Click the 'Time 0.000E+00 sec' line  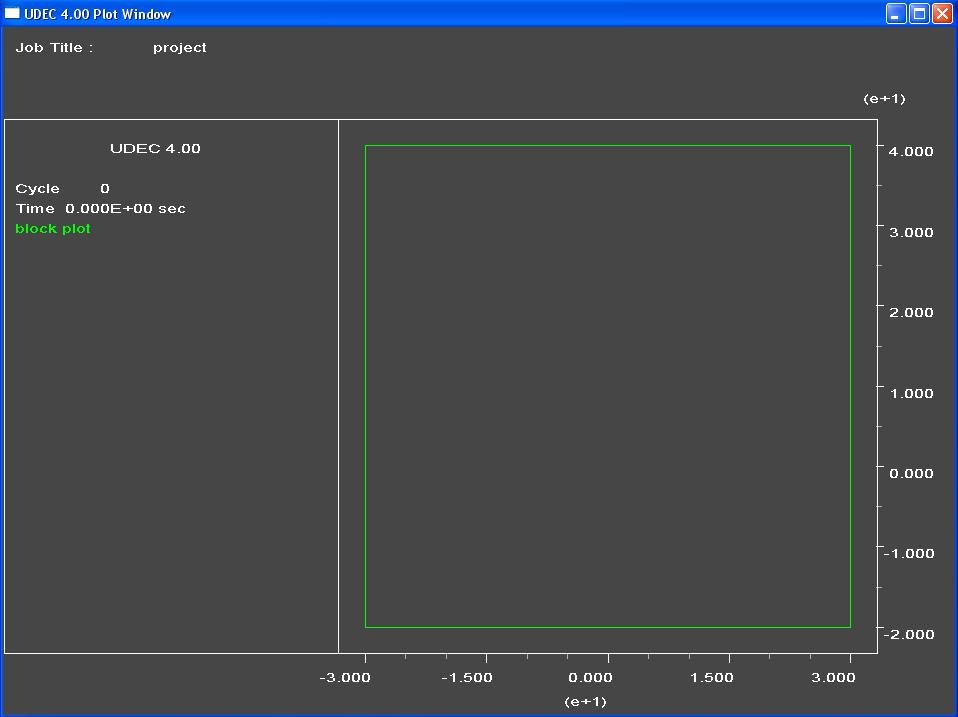[x=100, y=208]
